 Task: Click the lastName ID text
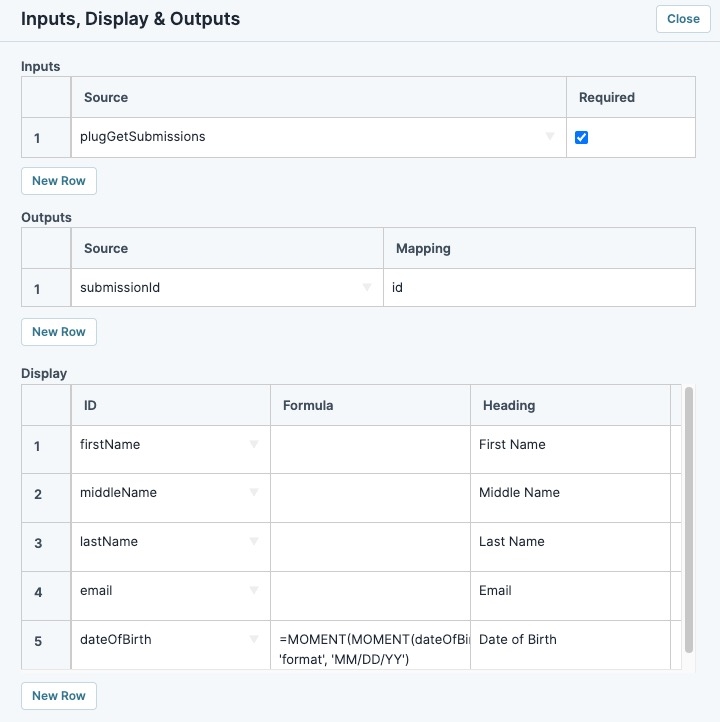(109, 541)
